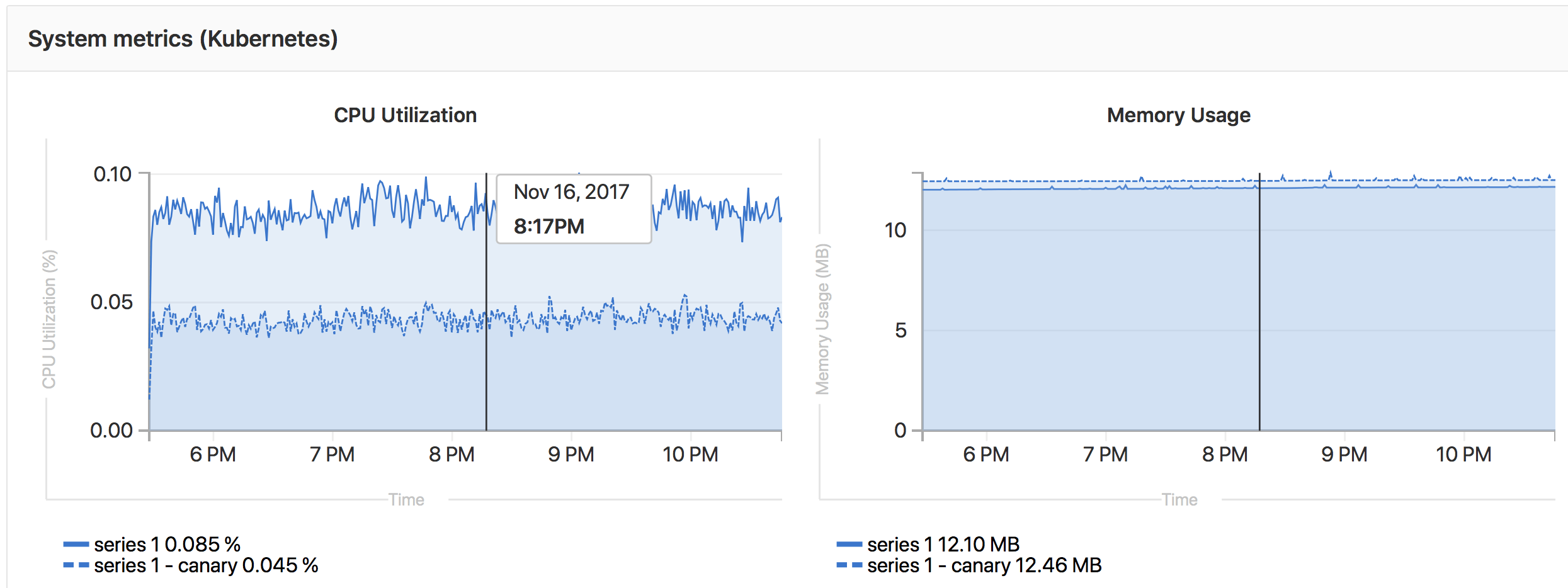Click the CPU Utilization chart title
1568x588 pixels.
[406, 115]
